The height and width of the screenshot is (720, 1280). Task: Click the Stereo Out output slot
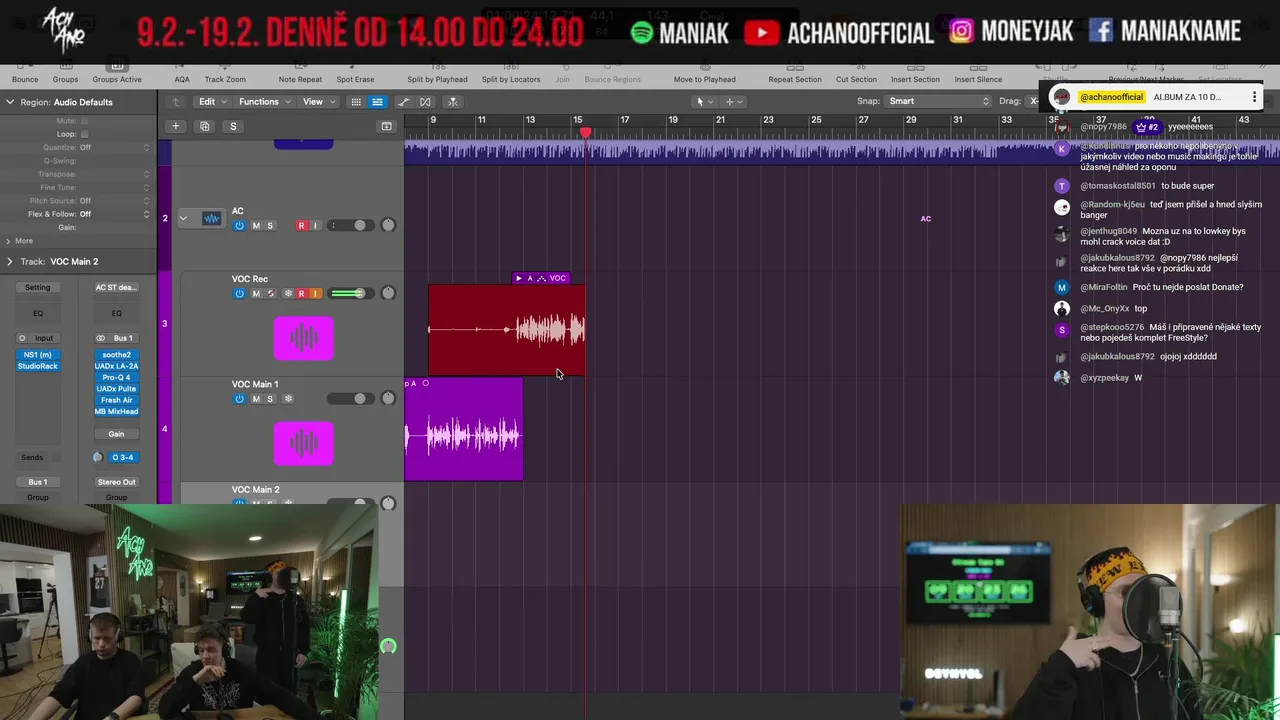[116, 482]
